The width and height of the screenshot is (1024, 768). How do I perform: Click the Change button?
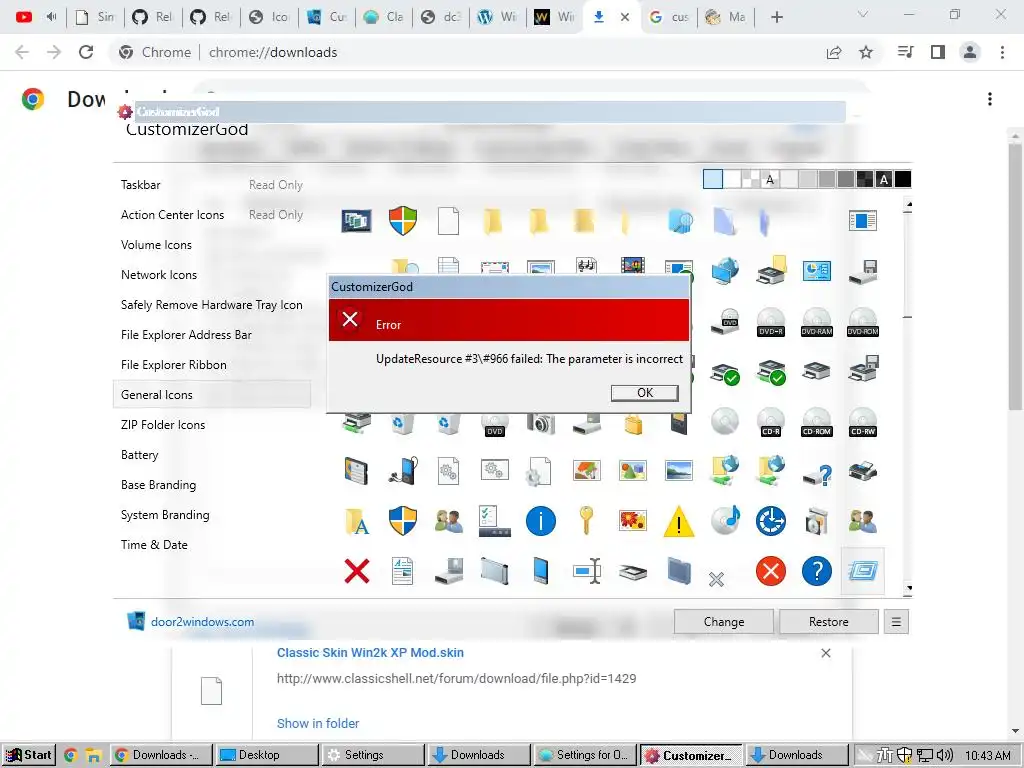point(724,622)
